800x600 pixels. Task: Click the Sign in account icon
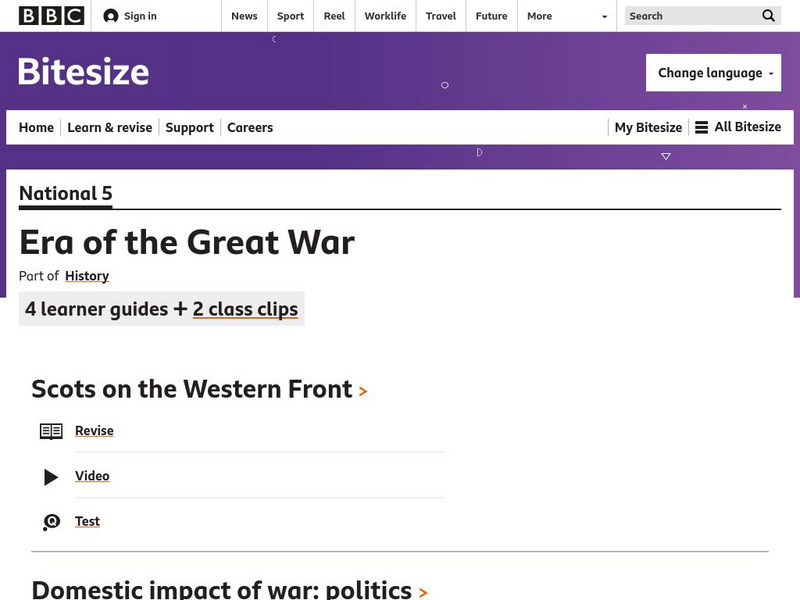click(111, 16)
